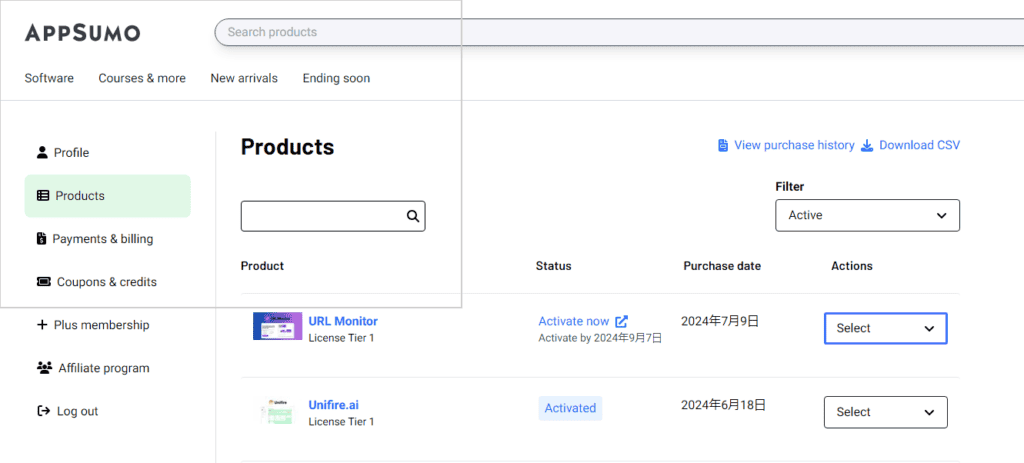Click the Products list icon in sidebar
This screenshot has width=1024, height=463.
pos(43,196)
